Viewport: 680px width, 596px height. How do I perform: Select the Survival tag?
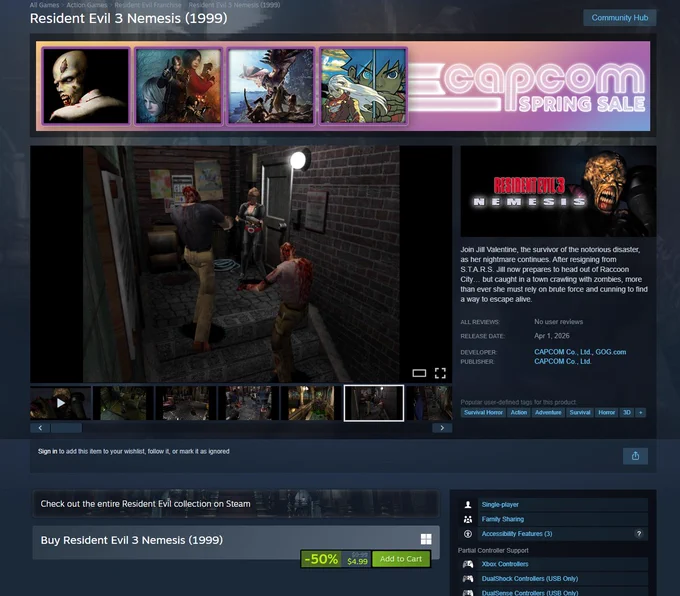pos(580,413)
